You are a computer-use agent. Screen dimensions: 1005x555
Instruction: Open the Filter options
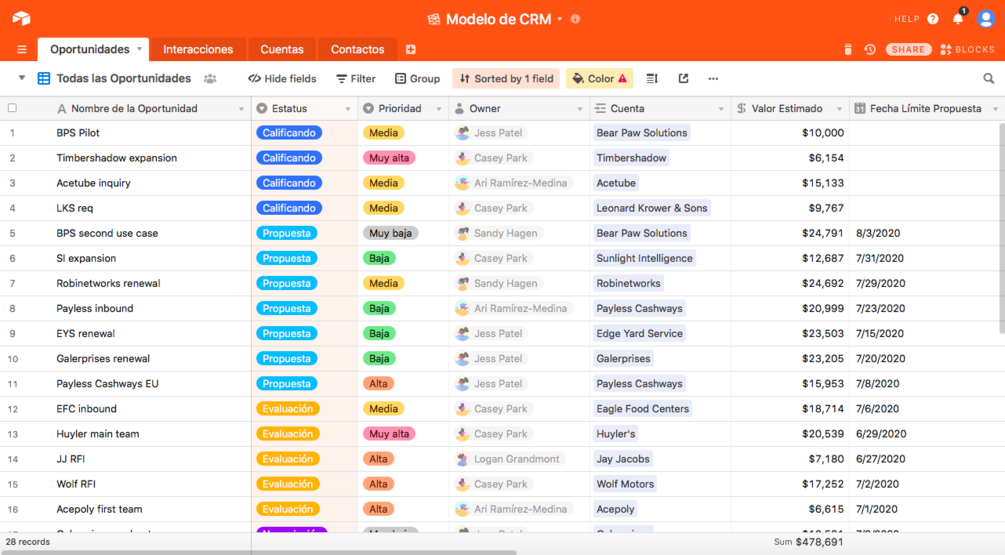pos(356,79)
